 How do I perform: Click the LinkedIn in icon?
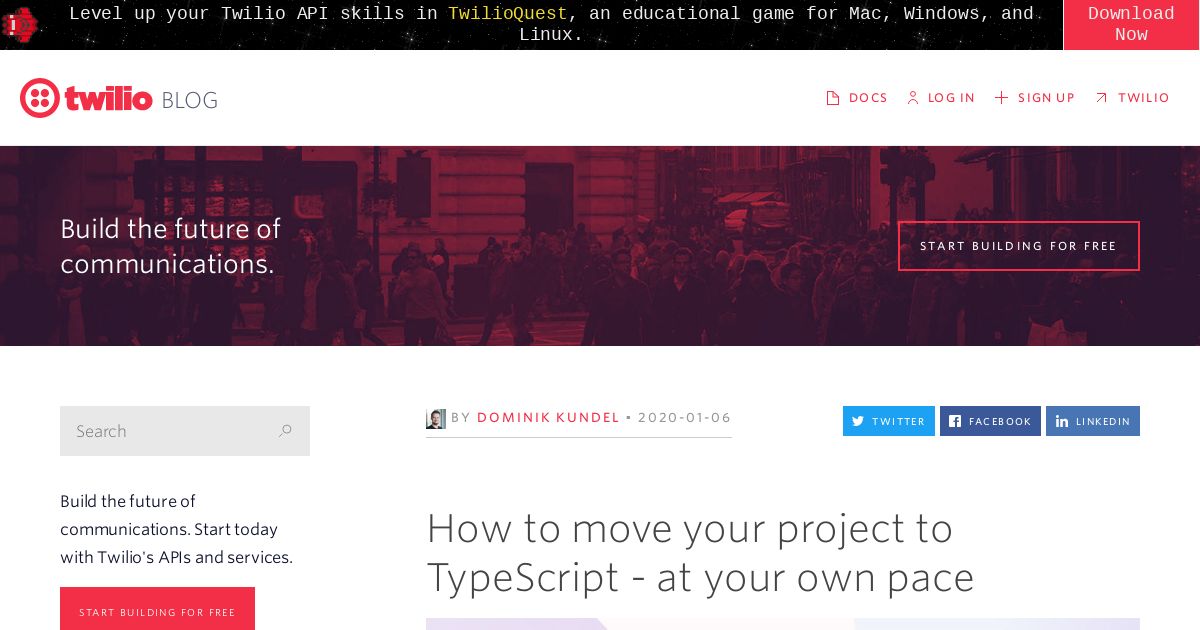pos(1062,421)
